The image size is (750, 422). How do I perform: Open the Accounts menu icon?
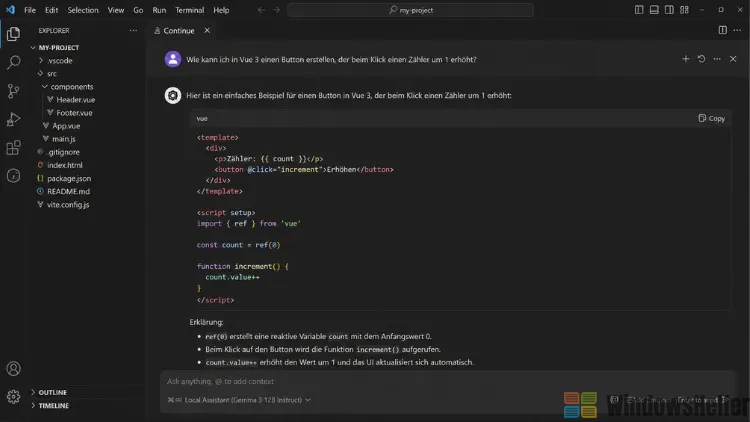click(13, 368)
